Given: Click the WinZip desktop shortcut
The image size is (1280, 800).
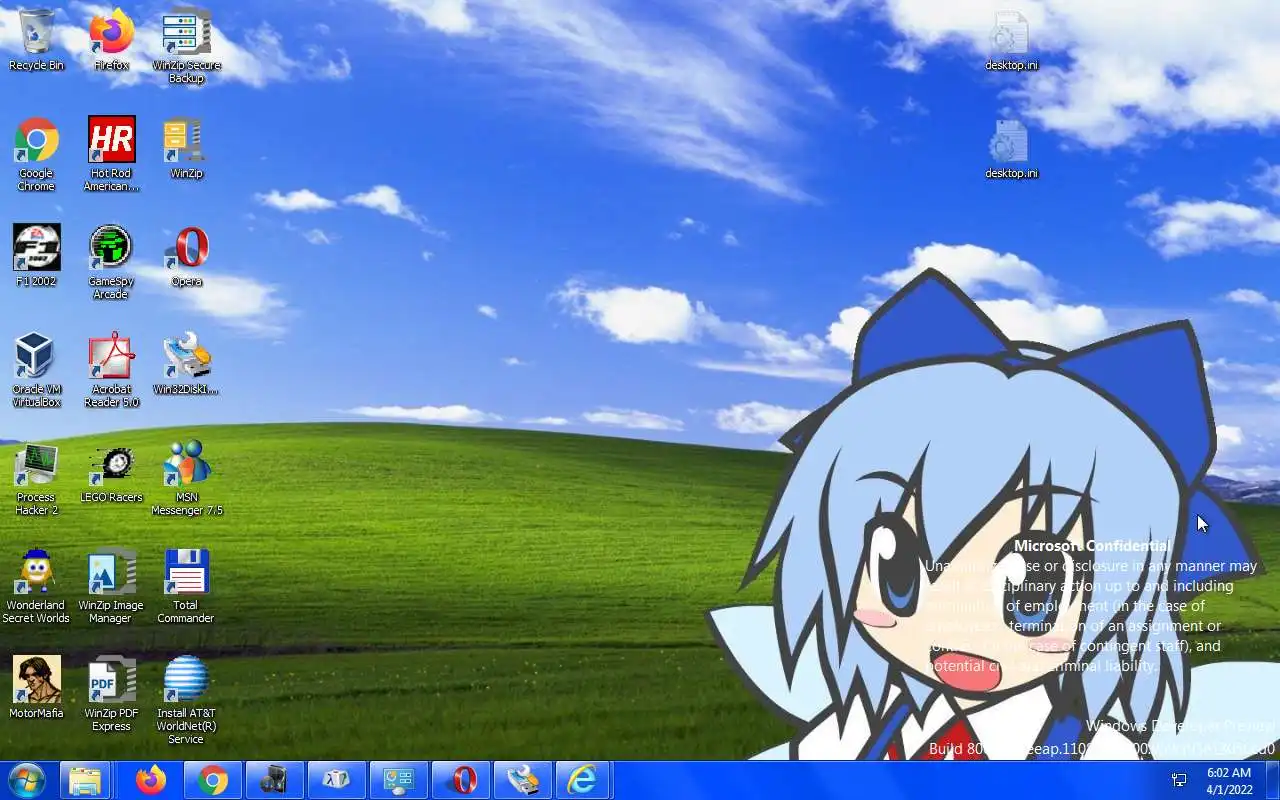Looking at the screenshot, I should [x=186, y=148].
